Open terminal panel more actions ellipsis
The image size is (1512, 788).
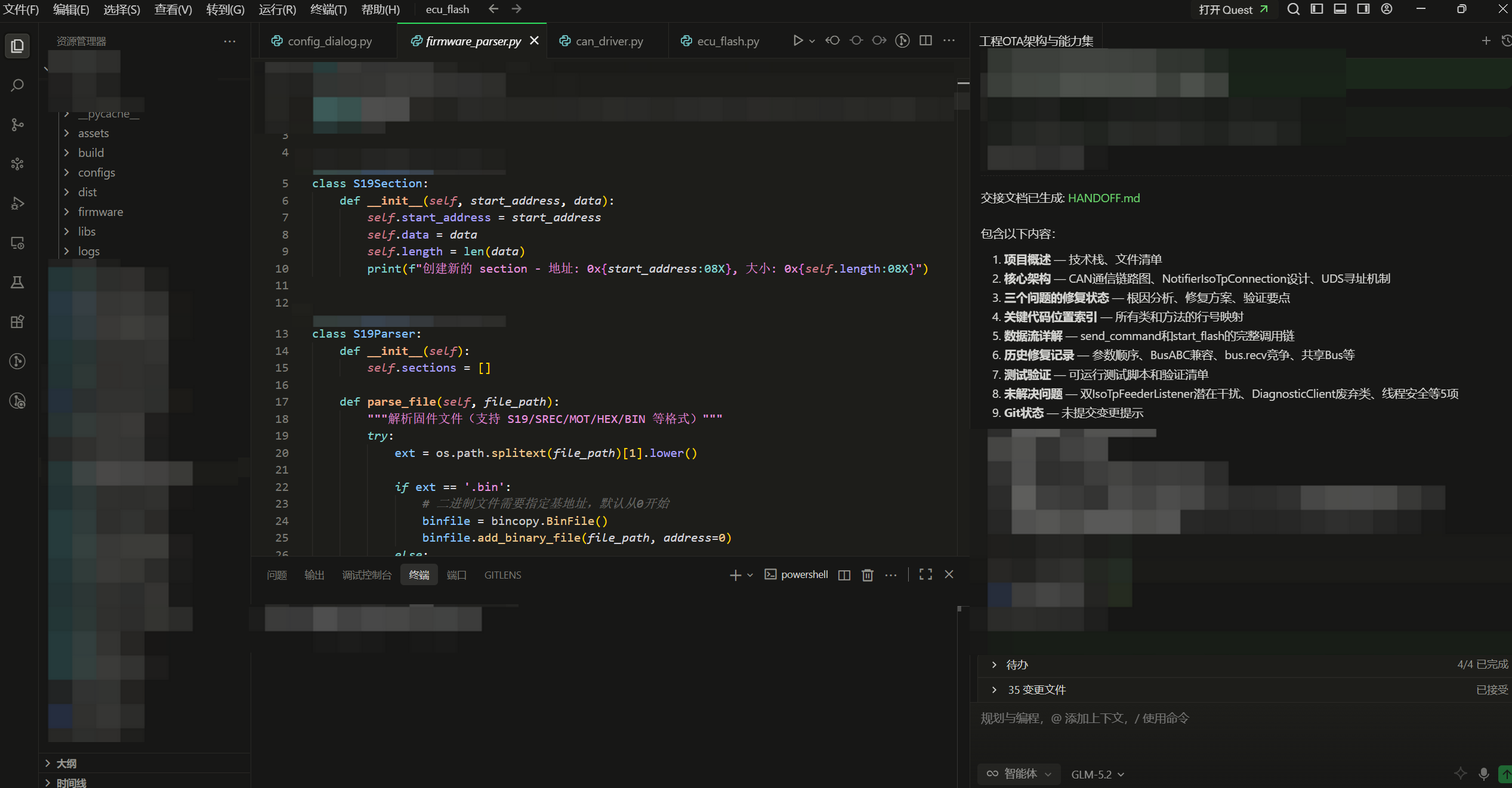click(891, 575)
